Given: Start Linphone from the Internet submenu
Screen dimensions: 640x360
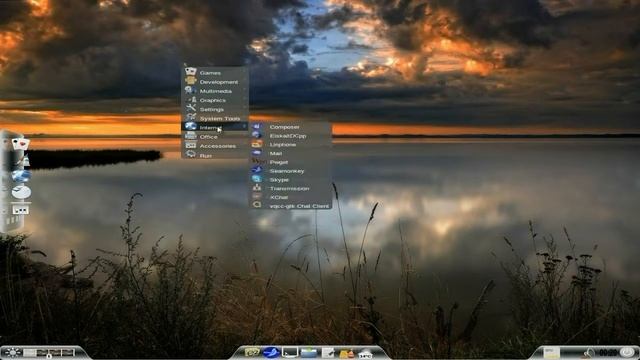Looking at the screenshot, I should [x=291, y=144].
